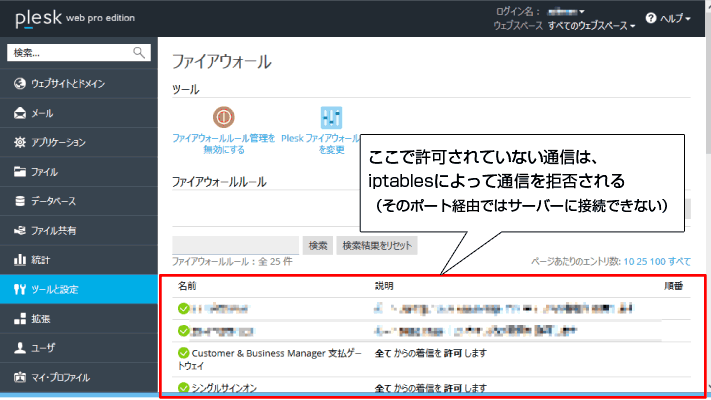Click the 検索 button
The image size is (711, 400).
click(x=318, y=245)
